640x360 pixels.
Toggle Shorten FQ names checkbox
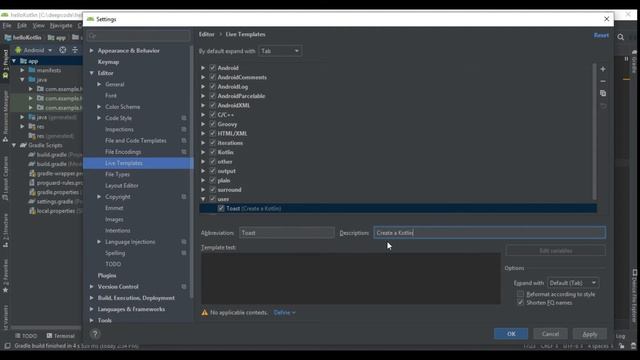coord(520,303)
